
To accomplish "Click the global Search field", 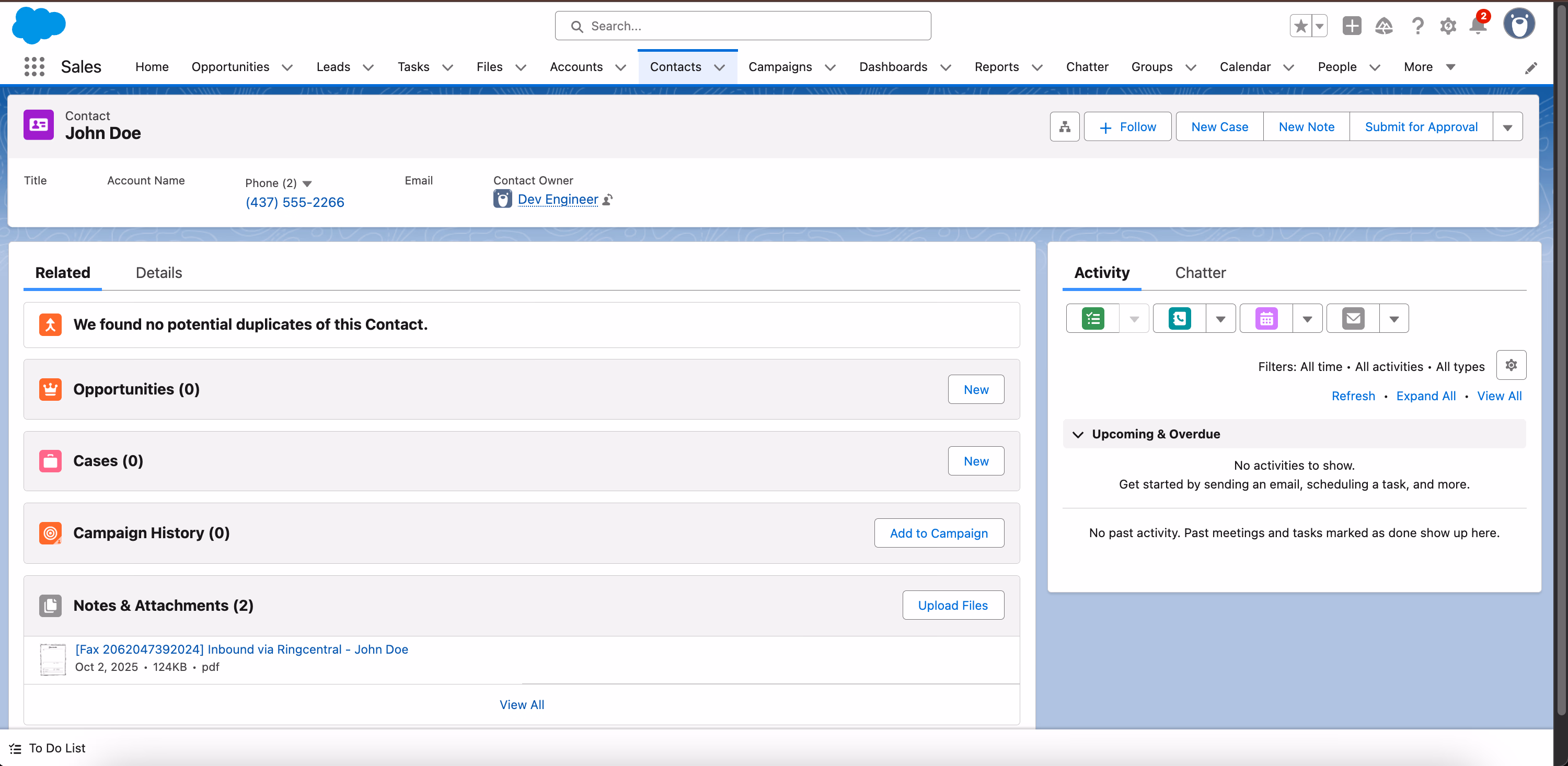I will [743, 26].
